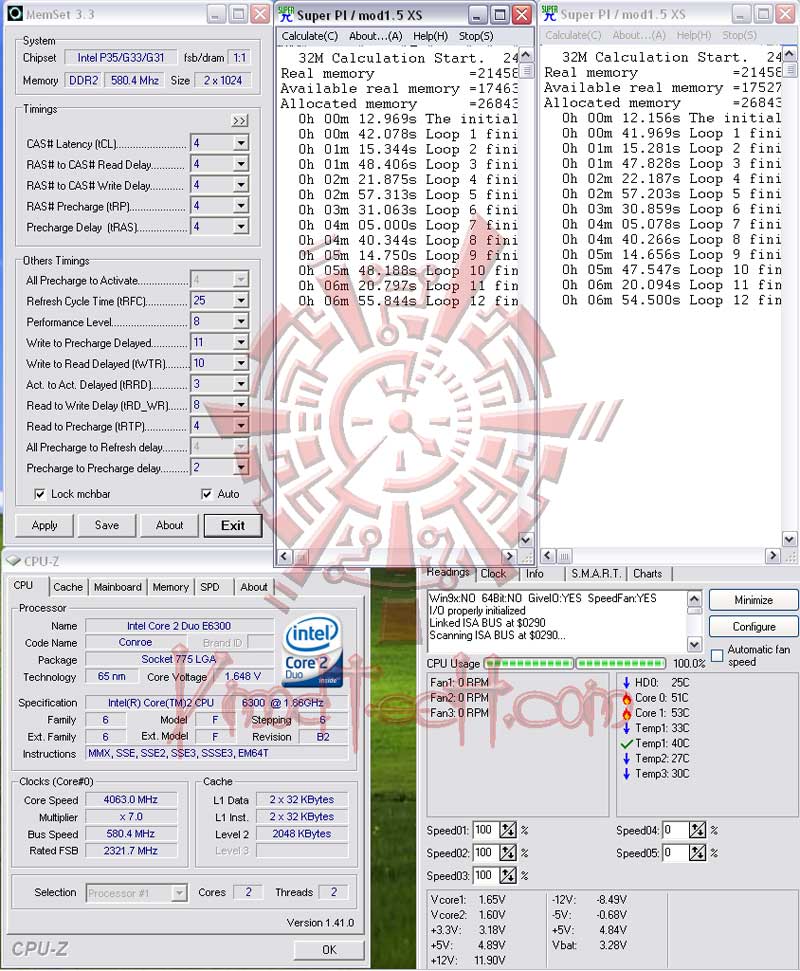Open the CPU-Z processor Selection dropdown

point(179,893)
